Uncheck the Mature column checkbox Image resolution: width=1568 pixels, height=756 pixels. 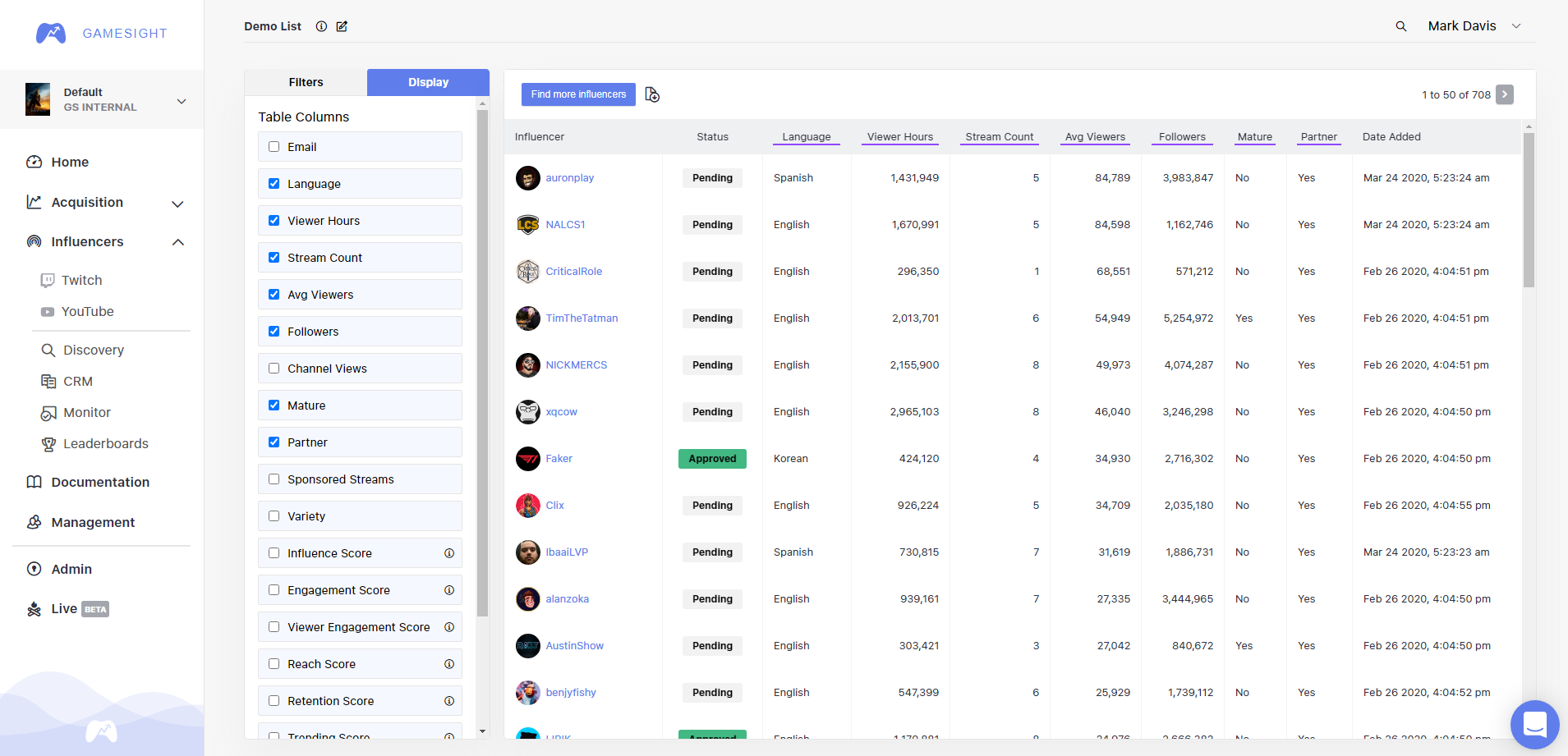(274, 405)
